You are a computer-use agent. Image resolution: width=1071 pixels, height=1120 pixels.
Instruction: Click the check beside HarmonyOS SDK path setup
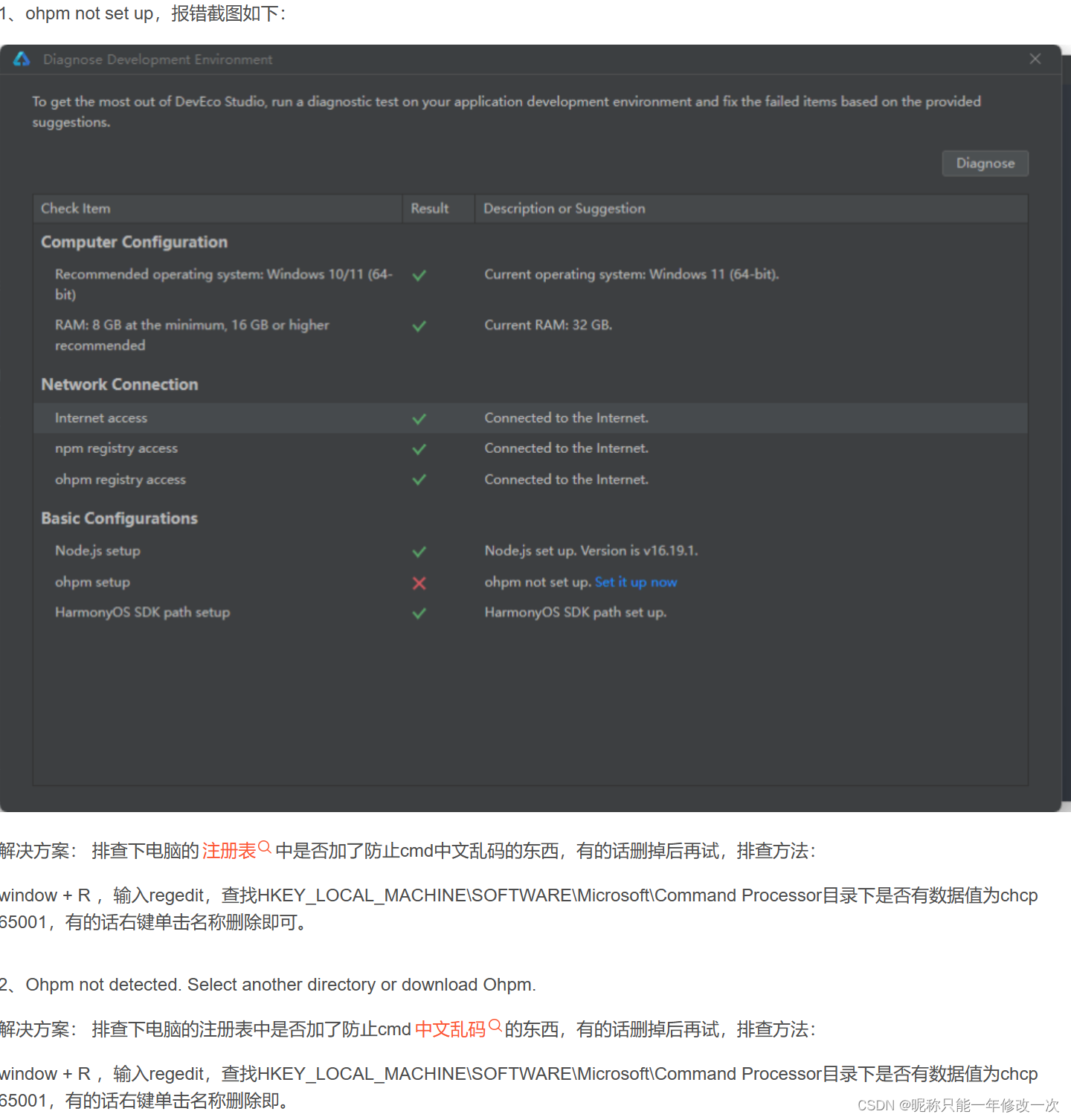(x=419, y=613)
